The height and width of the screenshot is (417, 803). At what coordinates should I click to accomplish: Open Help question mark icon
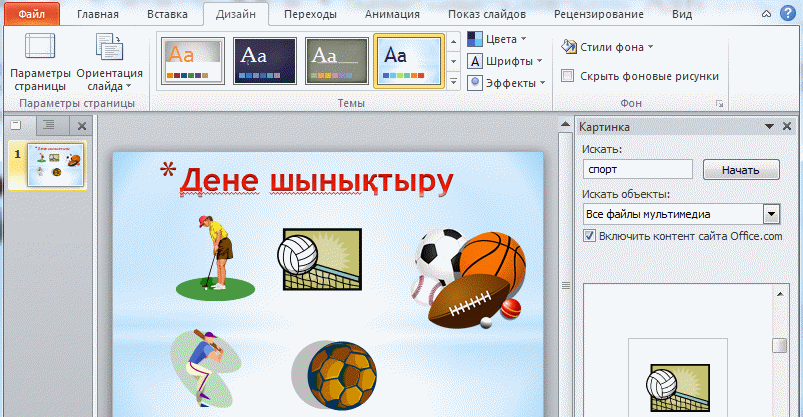tap(788, 13)
